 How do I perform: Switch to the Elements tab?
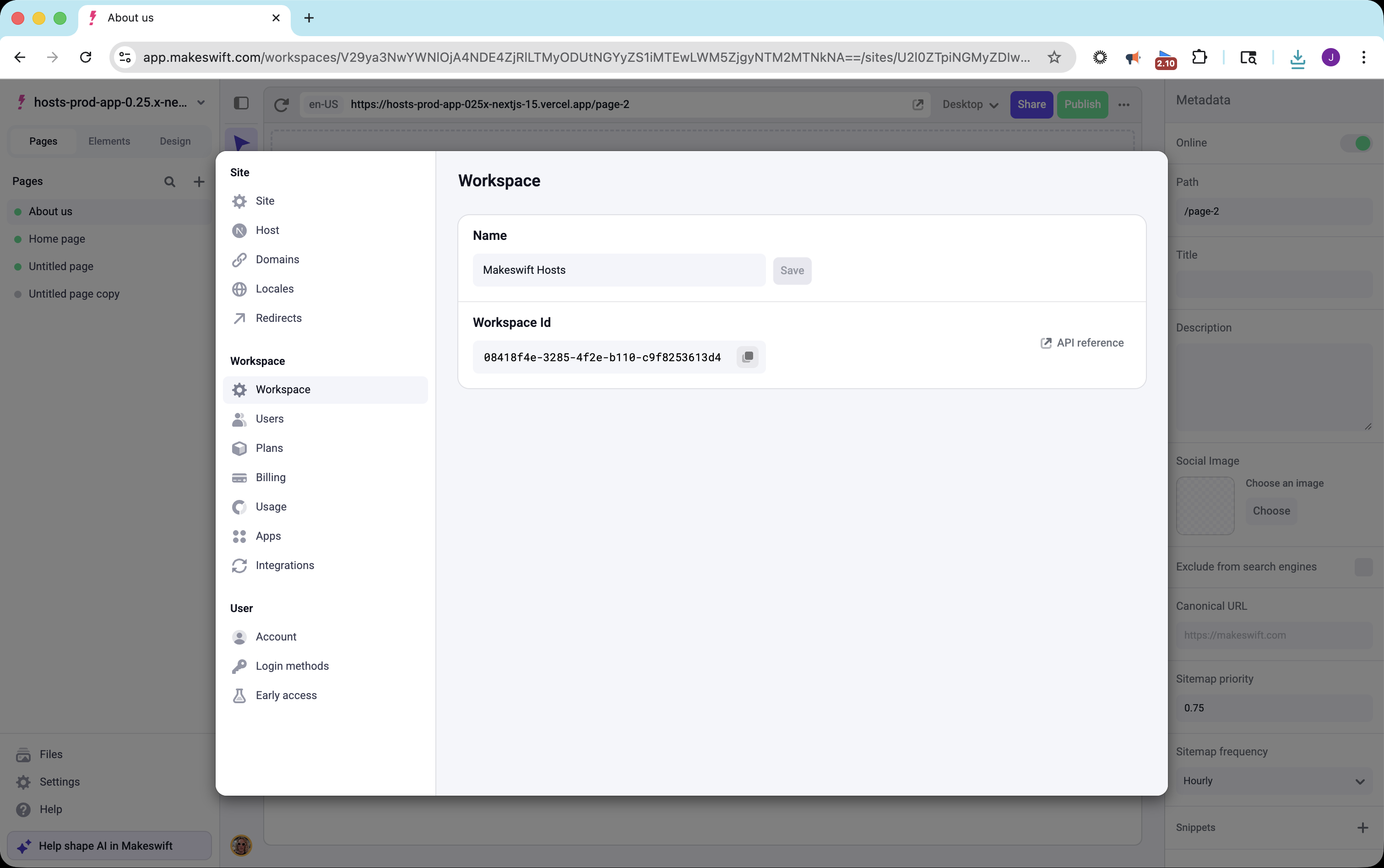click(109, 141)
